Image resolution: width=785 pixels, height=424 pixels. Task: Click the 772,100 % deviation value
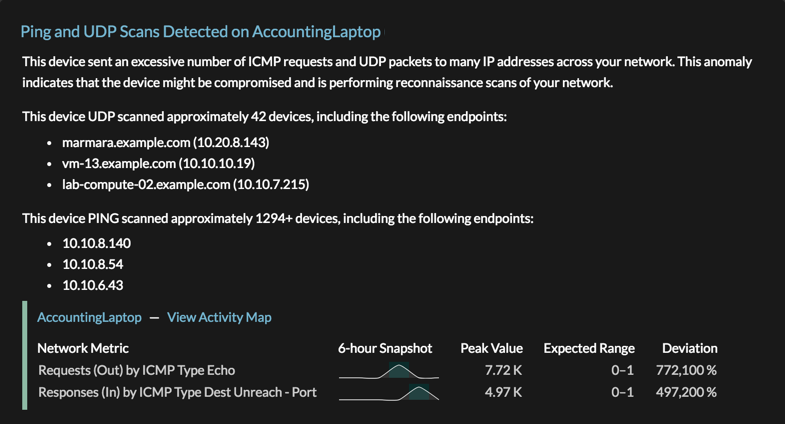686,370
